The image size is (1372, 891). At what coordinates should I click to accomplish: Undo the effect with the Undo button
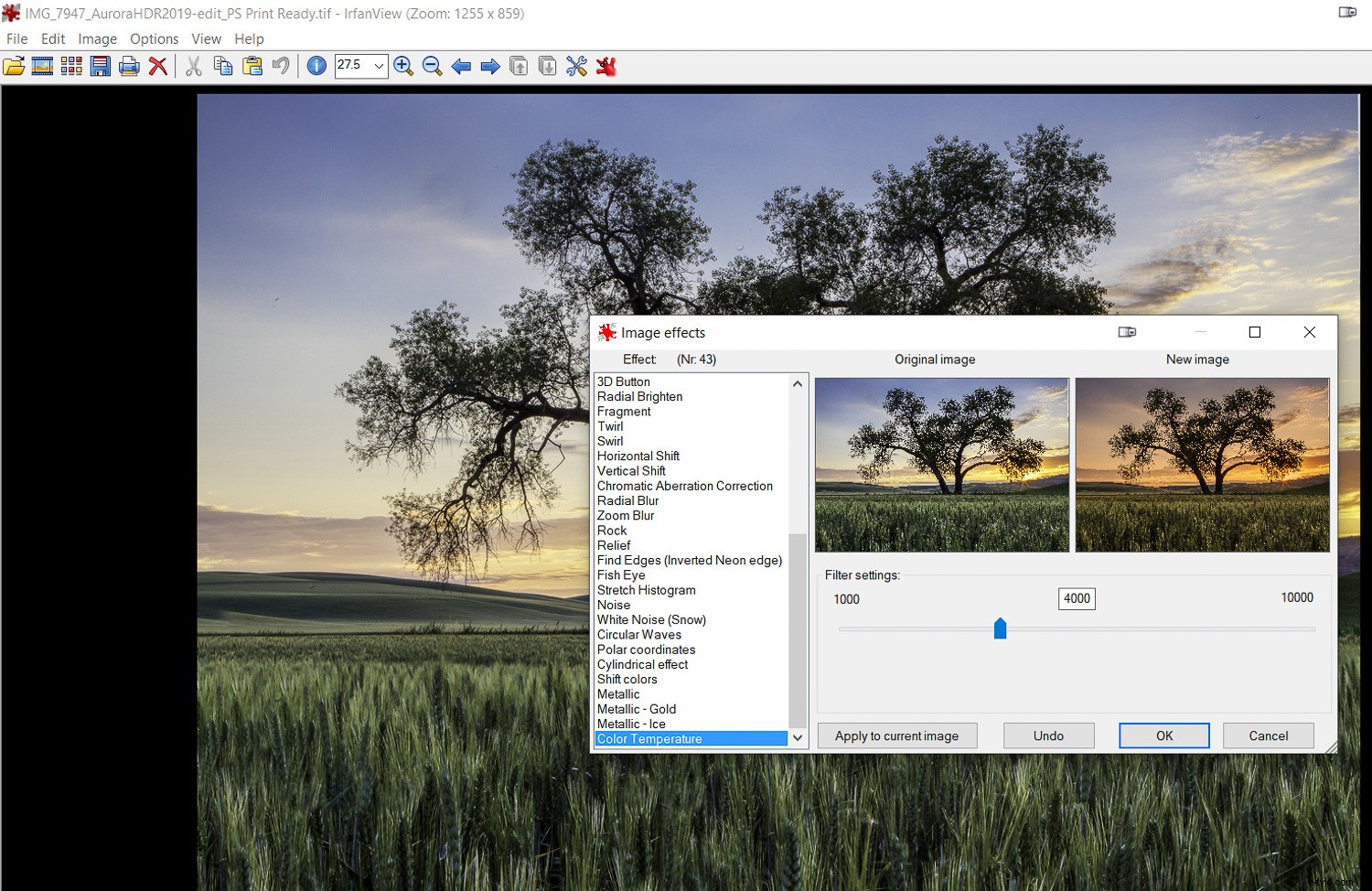pyautogui.click(x=1048, y=735)
